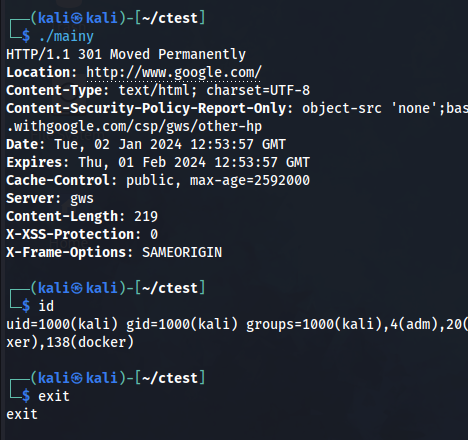
Task: Click the ~/ctest path in the first prompt
Action: tap(170, 18)
